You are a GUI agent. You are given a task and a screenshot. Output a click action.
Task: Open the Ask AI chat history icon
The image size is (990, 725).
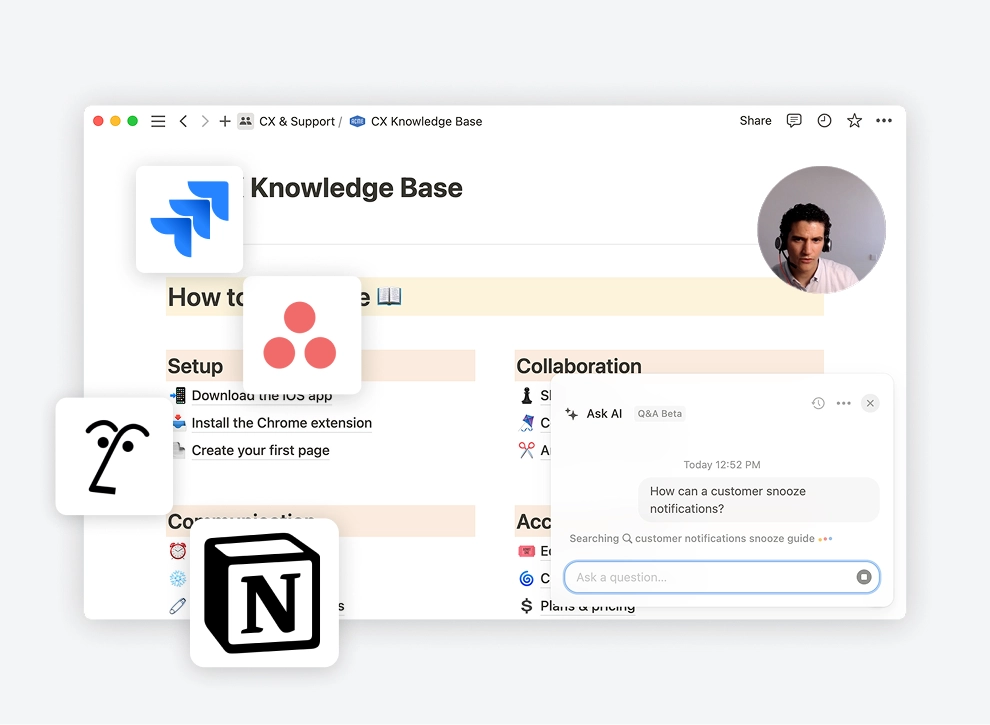tap(818, 403)
